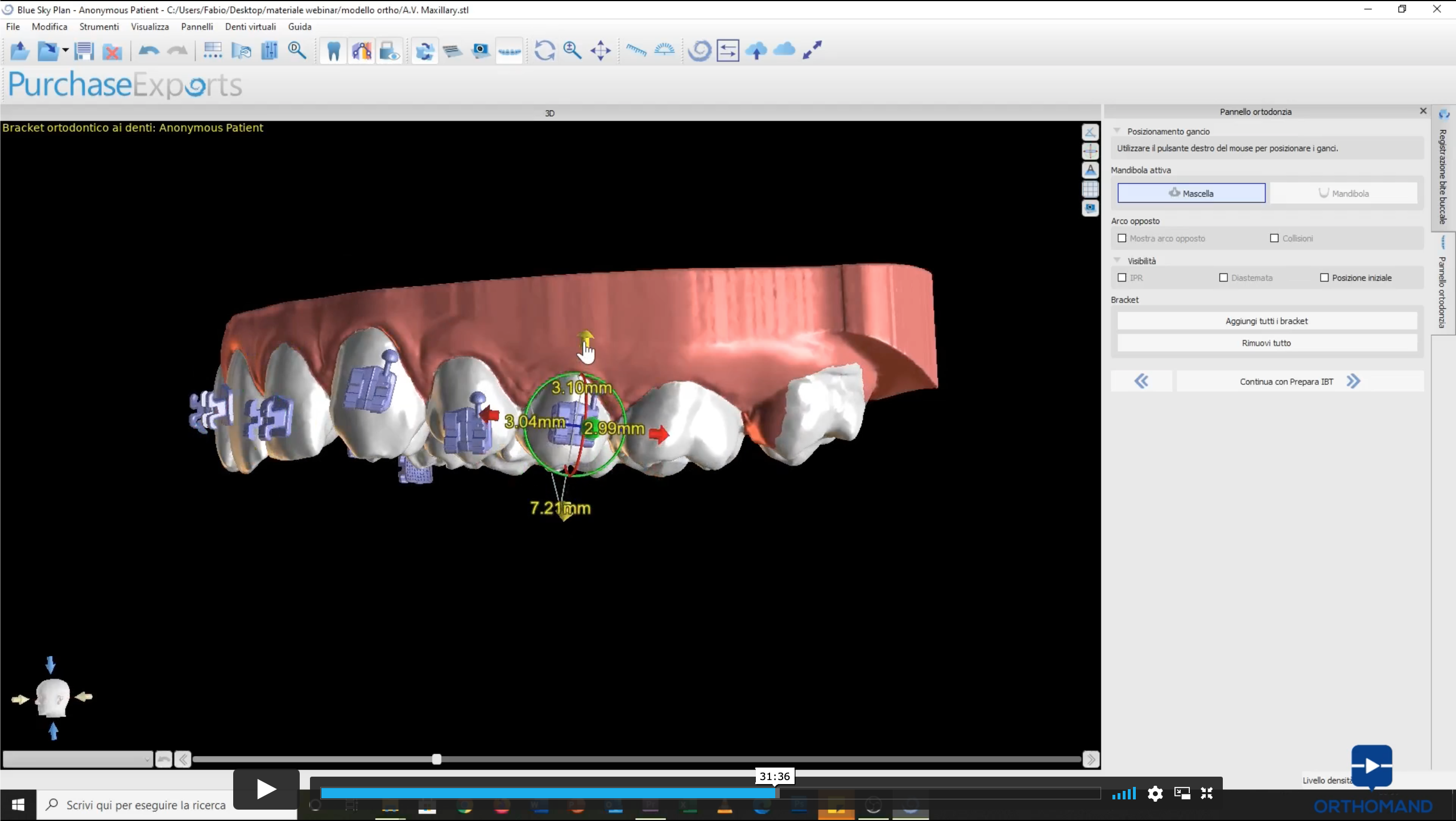Toggle the Collisioni checkbox
Viewport: 1456px width, 821px height.
click(1274, 238)
